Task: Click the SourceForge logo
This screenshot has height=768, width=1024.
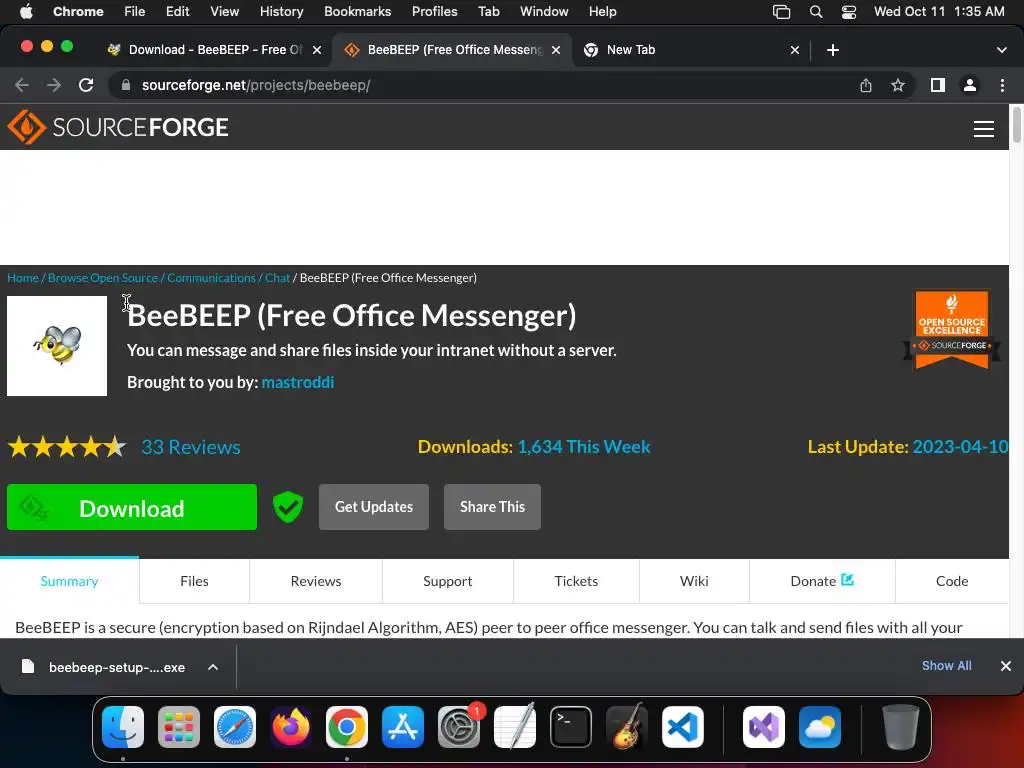Action: (x=118, y=127)
